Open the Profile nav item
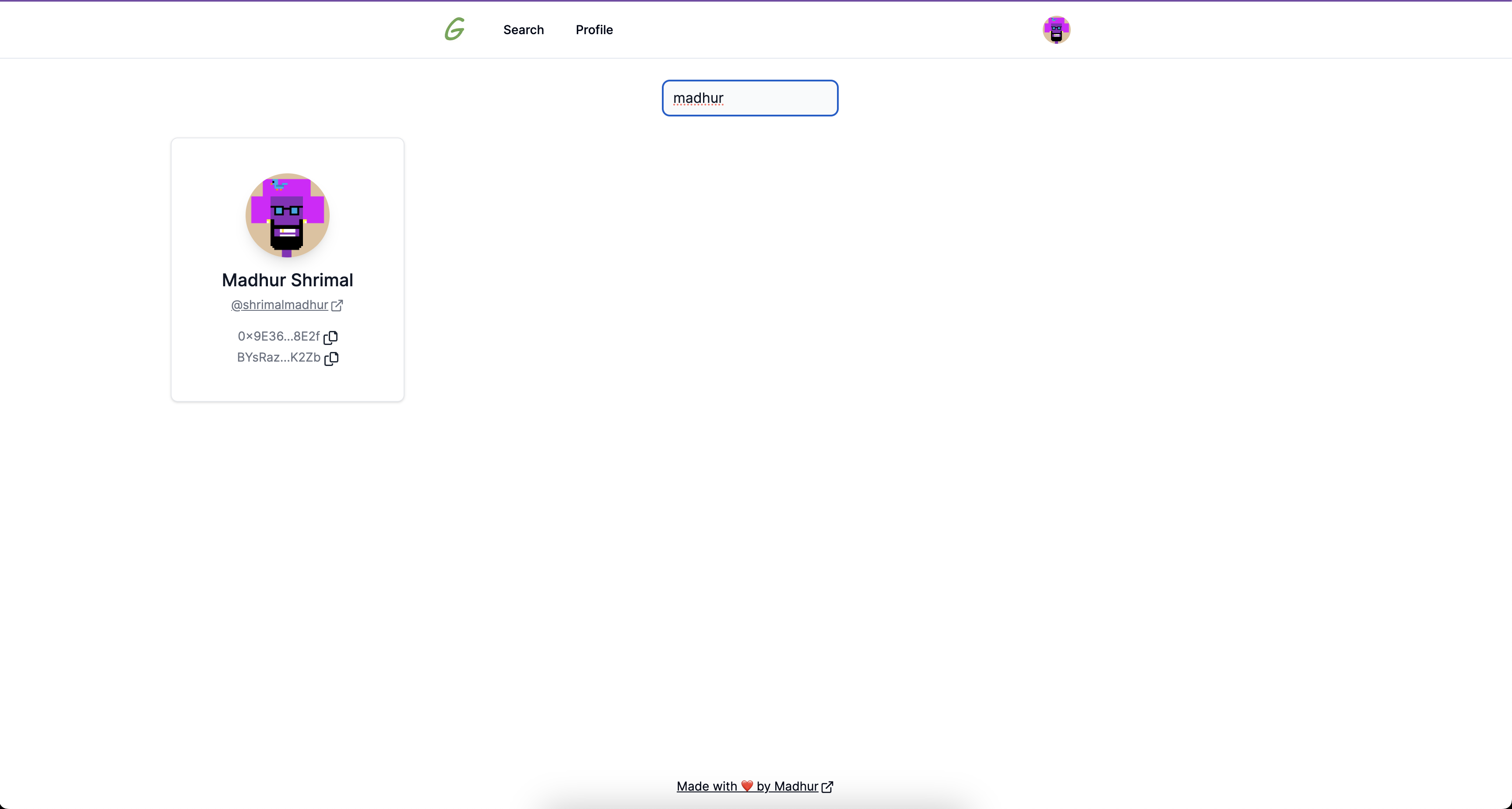1512x809 pixels. 594,30
